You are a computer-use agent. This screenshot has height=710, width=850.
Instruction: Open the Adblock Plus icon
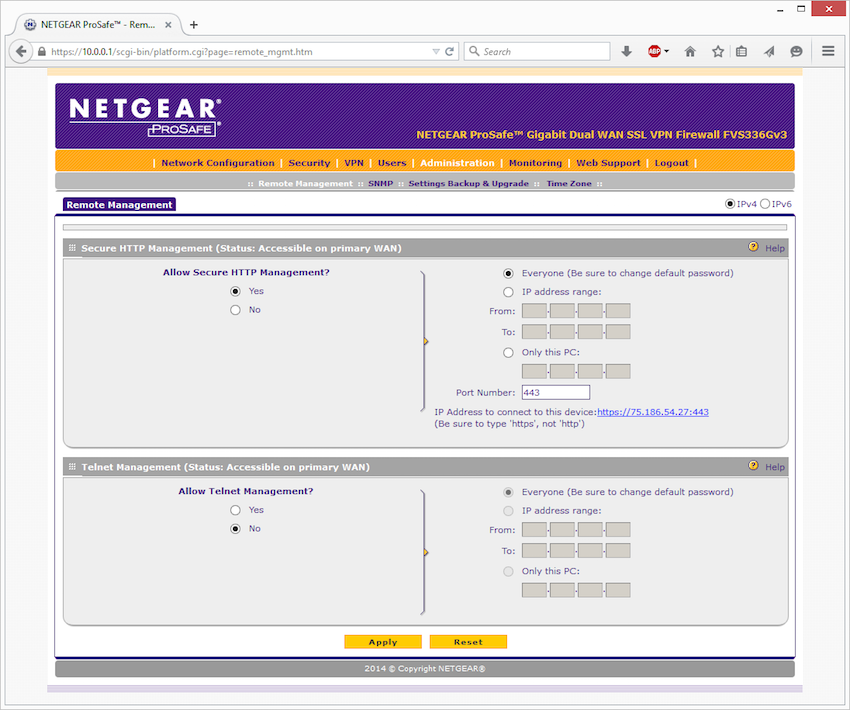coord(654,51)
